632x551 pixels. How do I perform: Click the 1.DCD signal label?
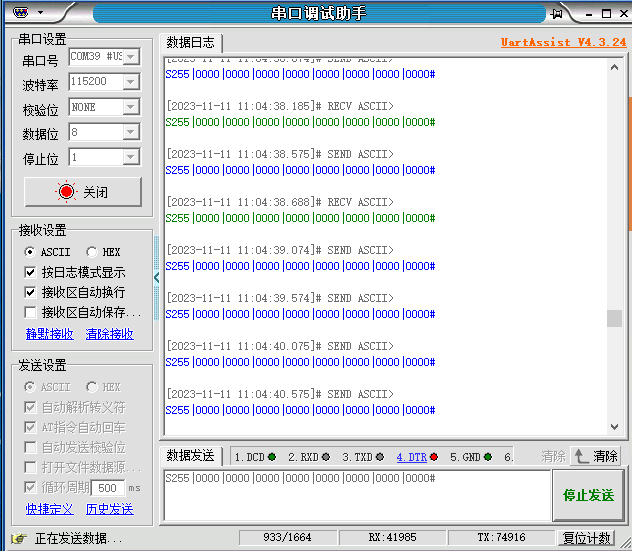point(249,457)
